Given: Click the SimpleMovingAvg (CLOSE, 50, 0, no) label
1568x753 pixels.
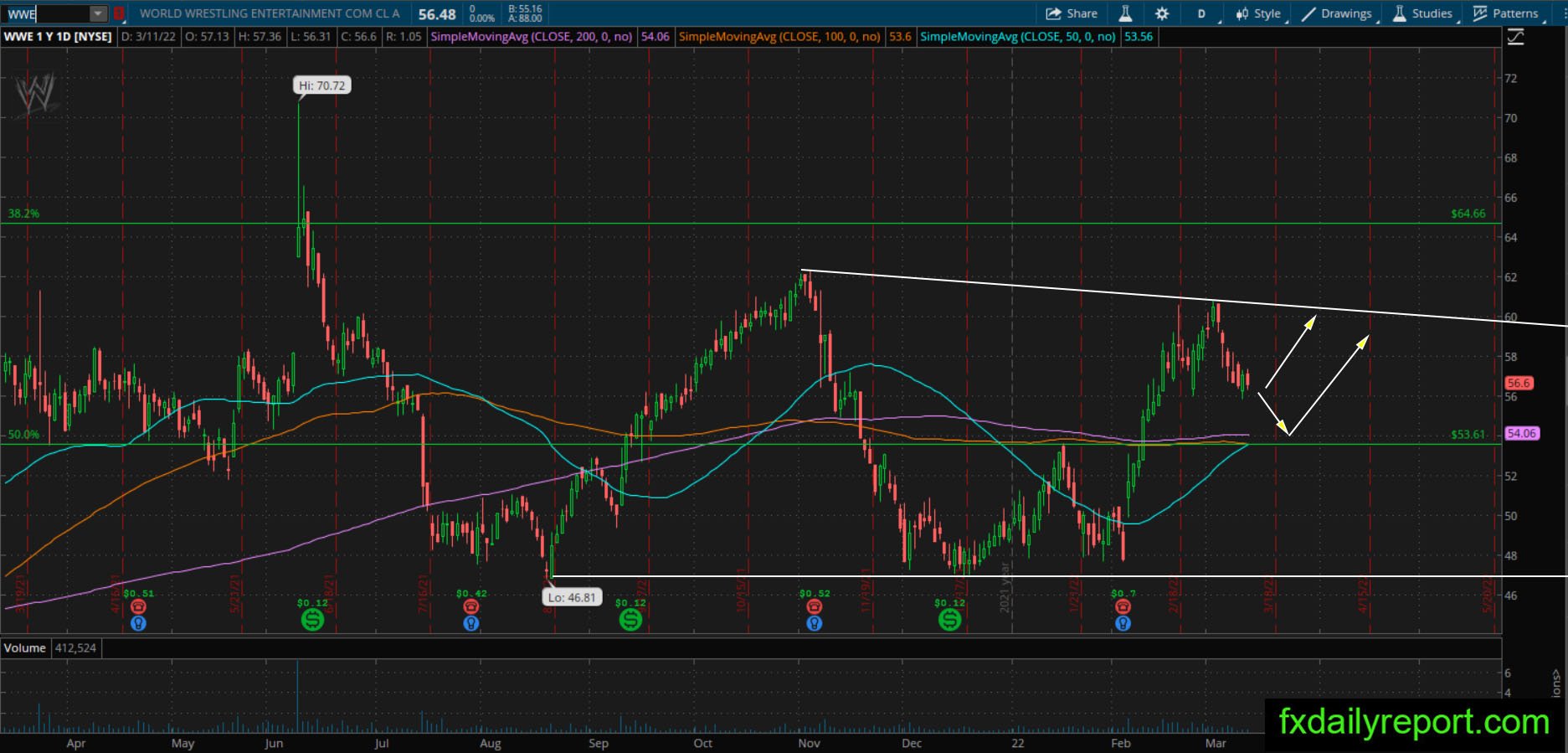Looking at the screenshot, I should (x=1018, y=37).
